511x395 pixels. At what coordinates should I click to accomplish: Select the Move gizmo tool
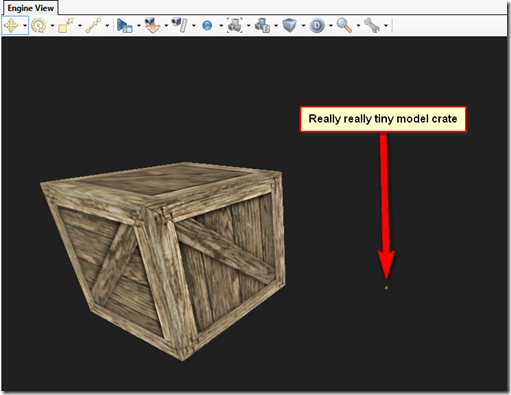click(11, 25)
